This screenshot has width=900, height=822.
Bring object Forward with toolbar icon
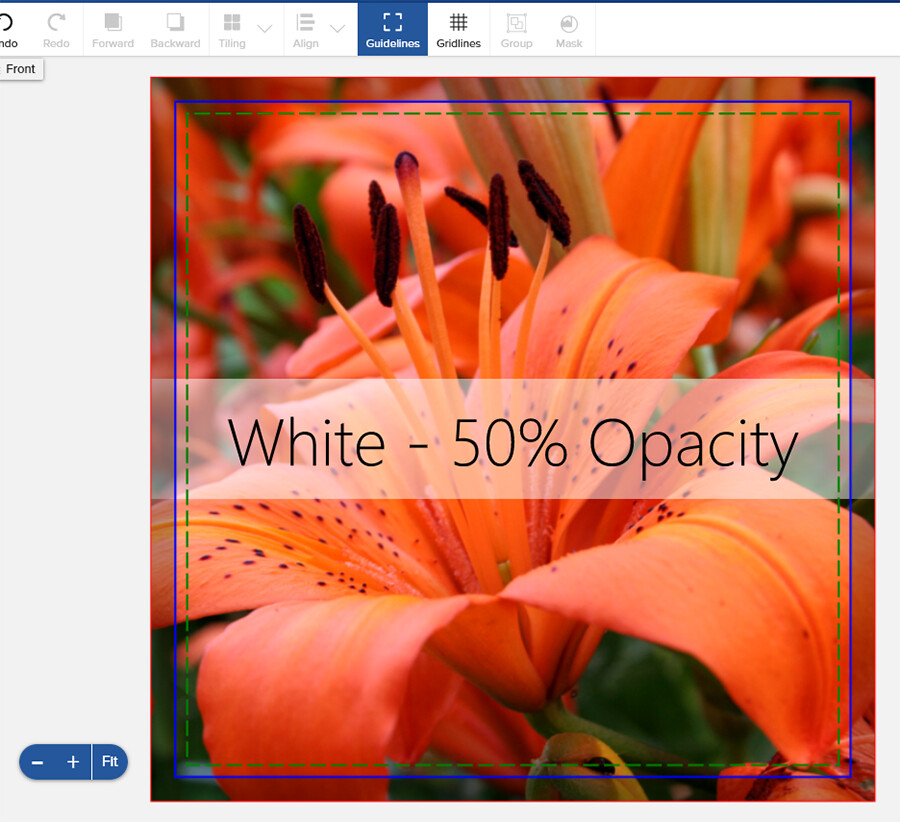click(x=113, y=22)
